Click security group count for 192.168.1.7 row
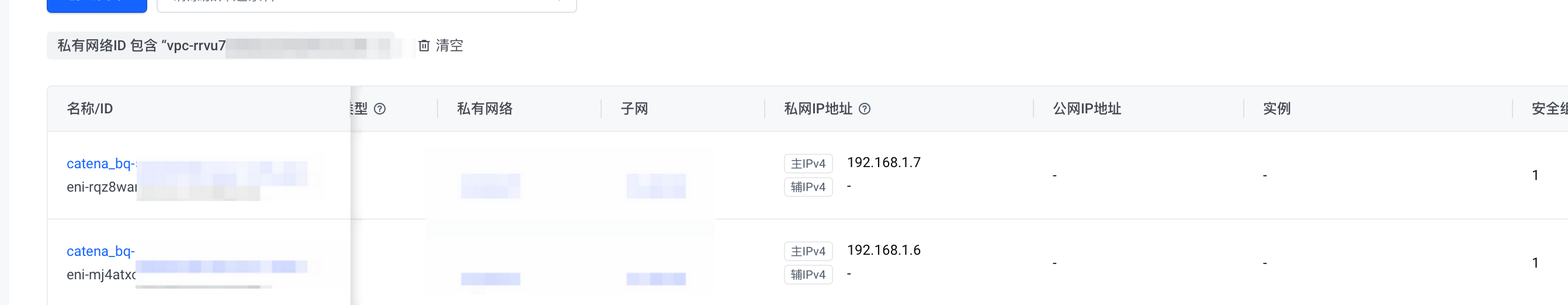This screenshot has width=1568, height=305. [1535, 175]
